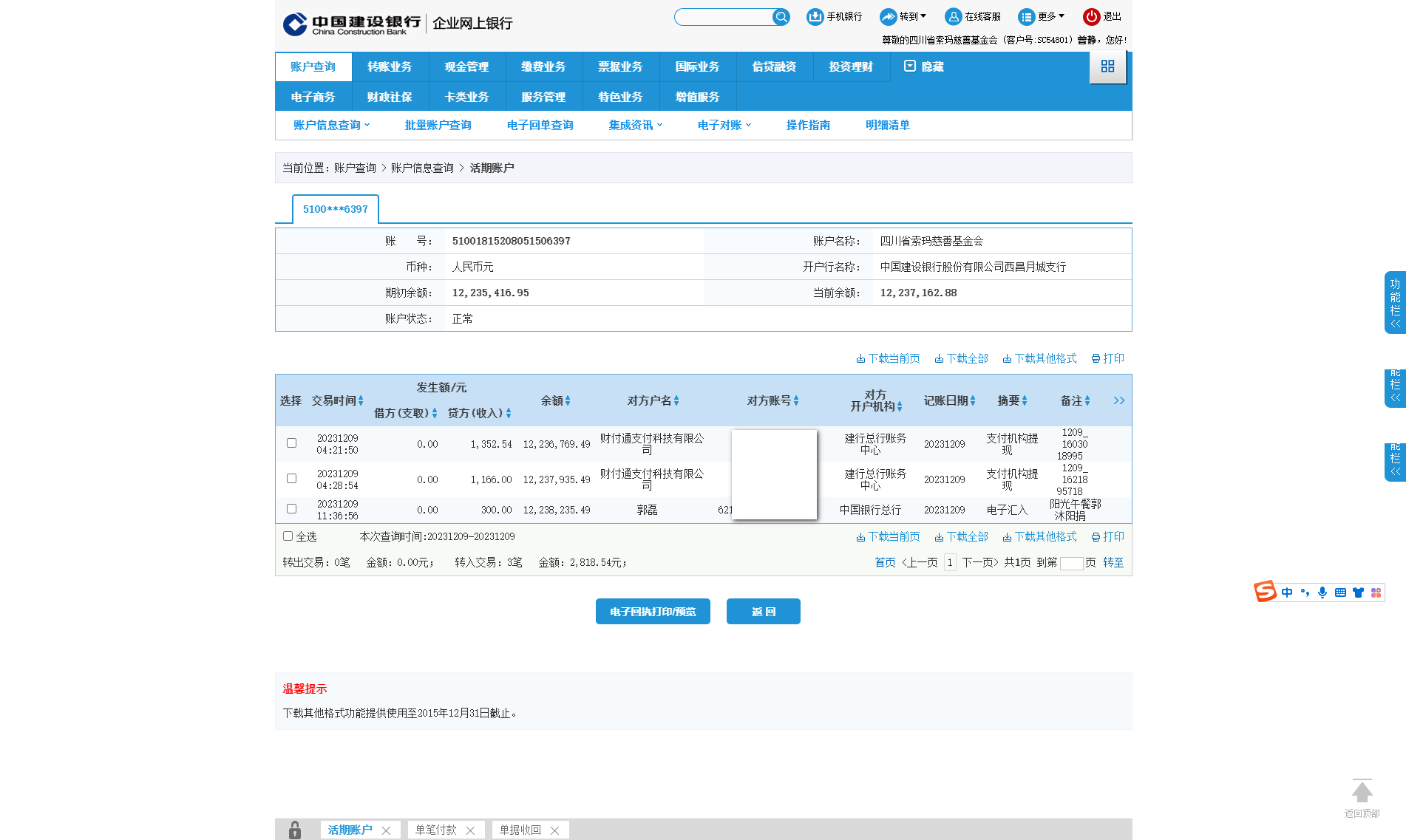Select the 5100***6397 account tab

[336, 209]
